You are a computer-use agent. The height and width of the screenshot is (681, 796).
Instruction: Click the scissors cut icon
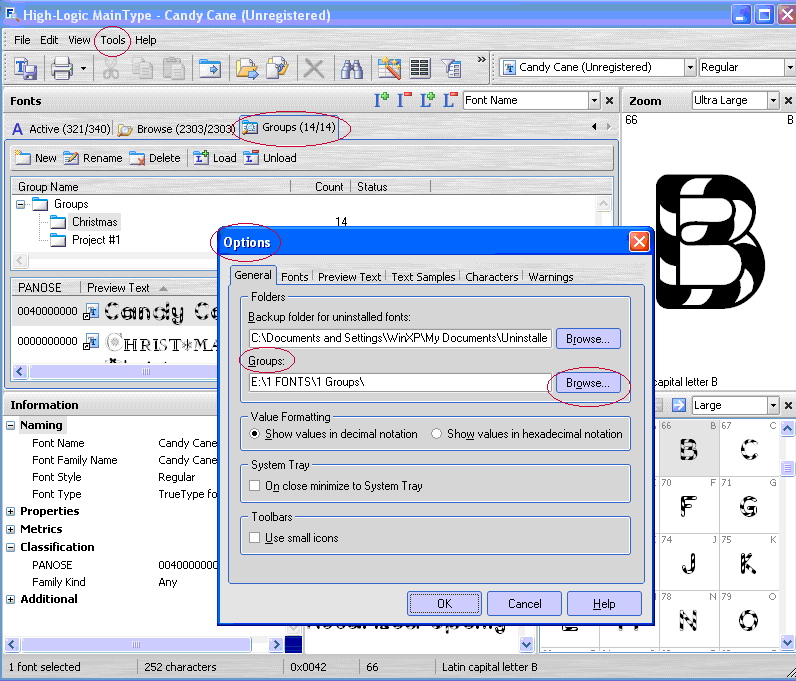point(110,68)
